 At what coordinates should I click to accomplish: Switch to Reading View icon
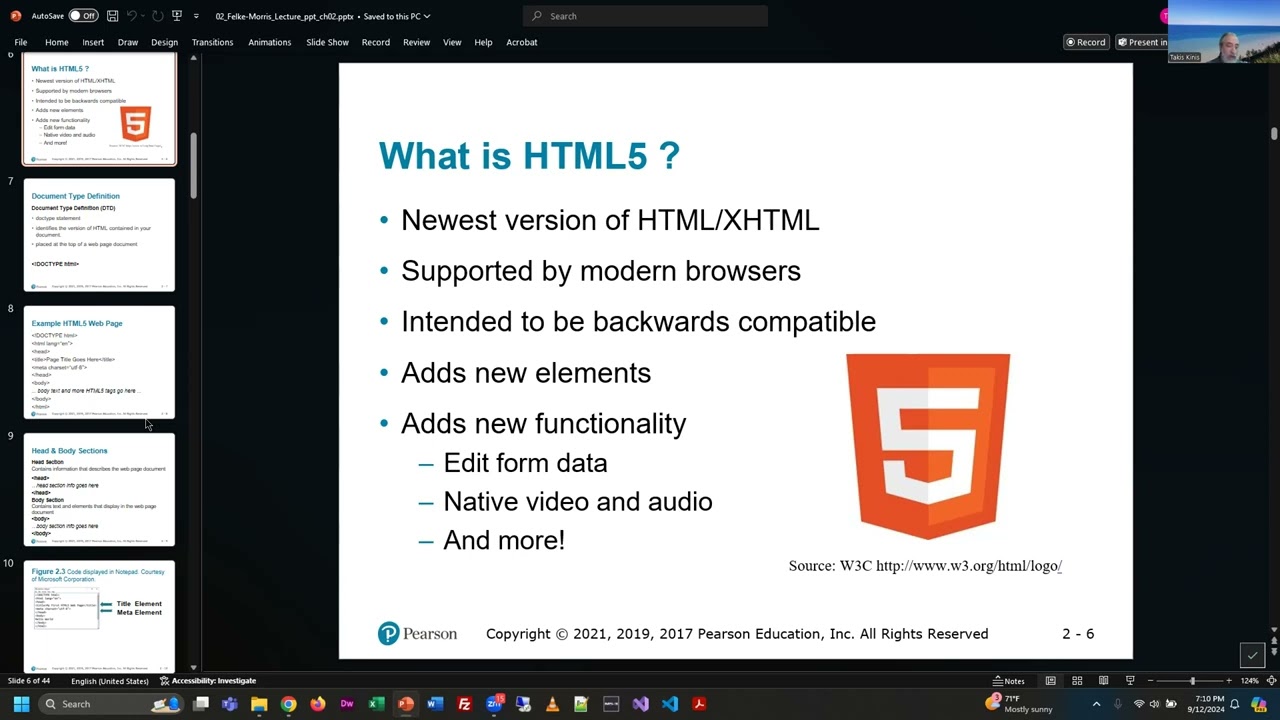tap(1103, 681)
